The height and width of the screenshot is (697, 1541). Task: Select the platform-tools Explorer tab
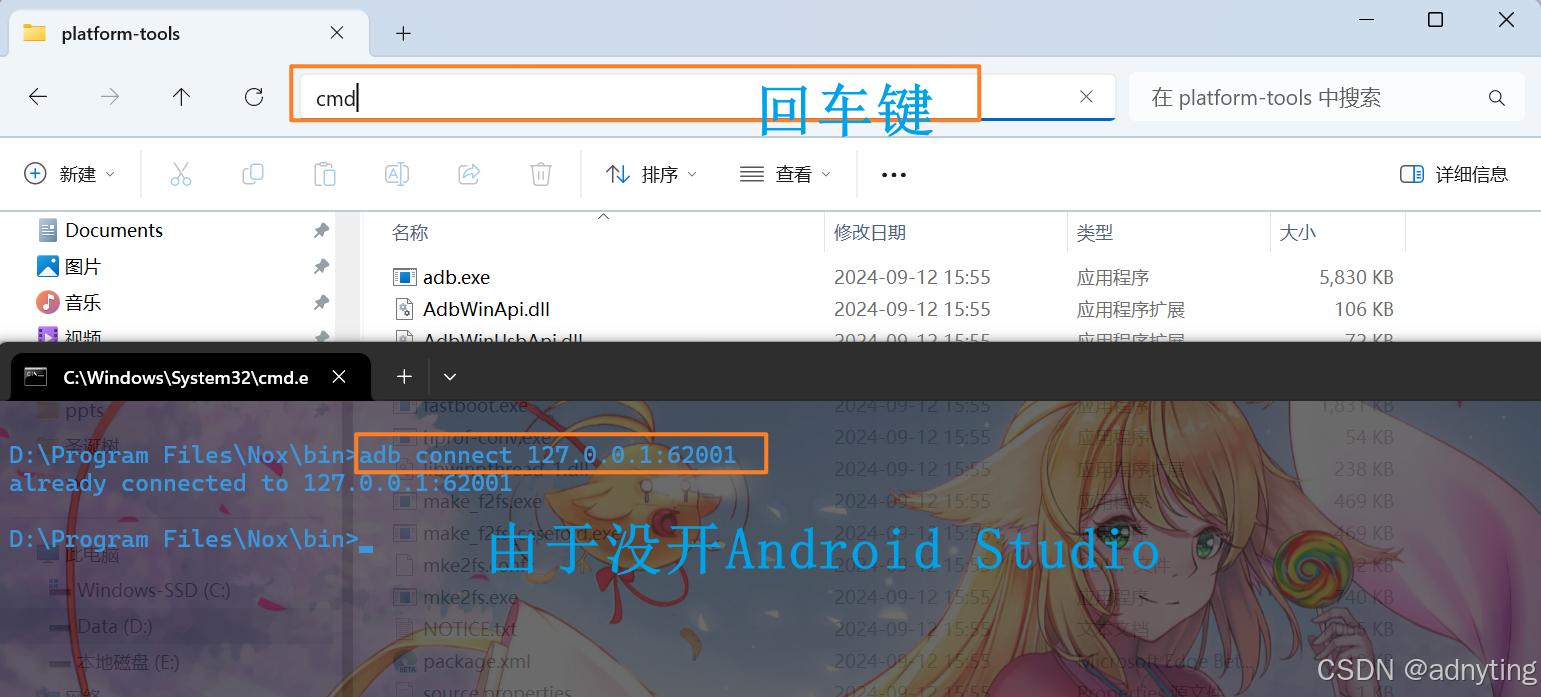(x=187, y=33)
